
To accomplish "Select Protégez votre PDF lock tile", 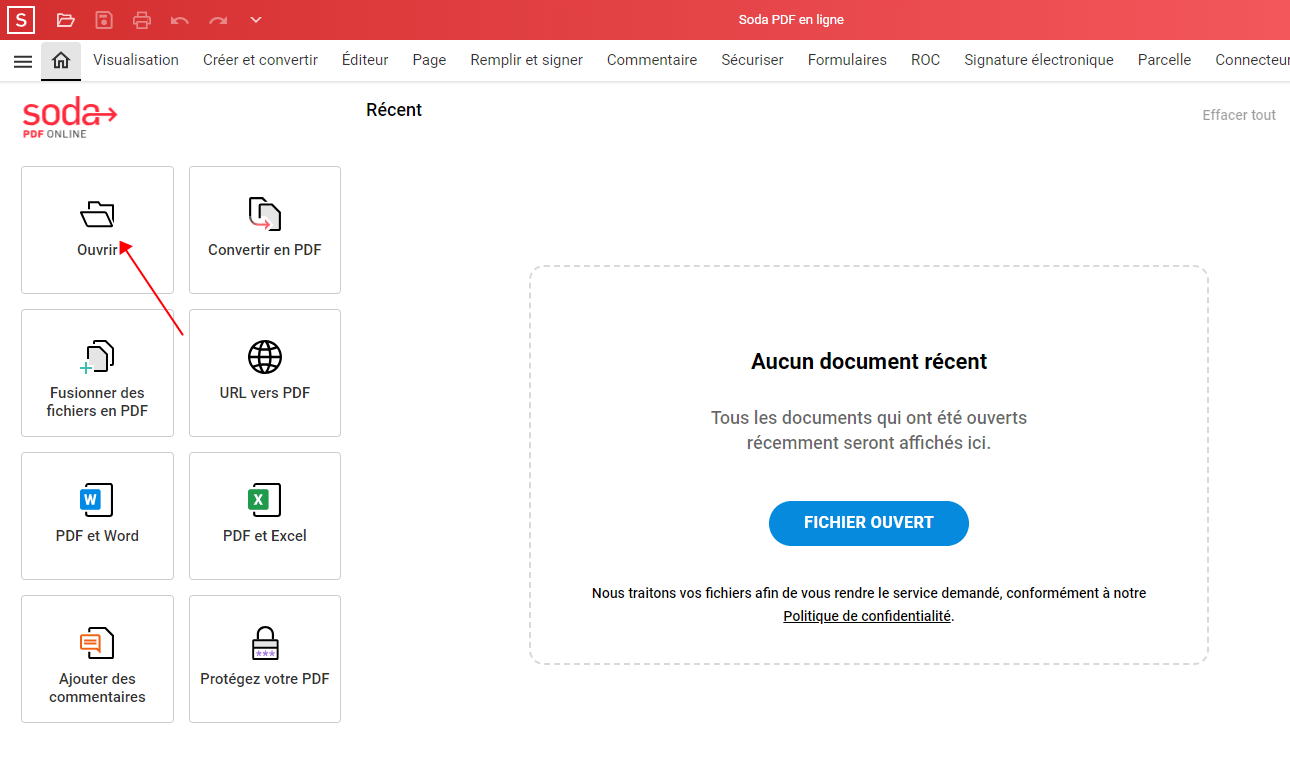I will pos(265,659).
